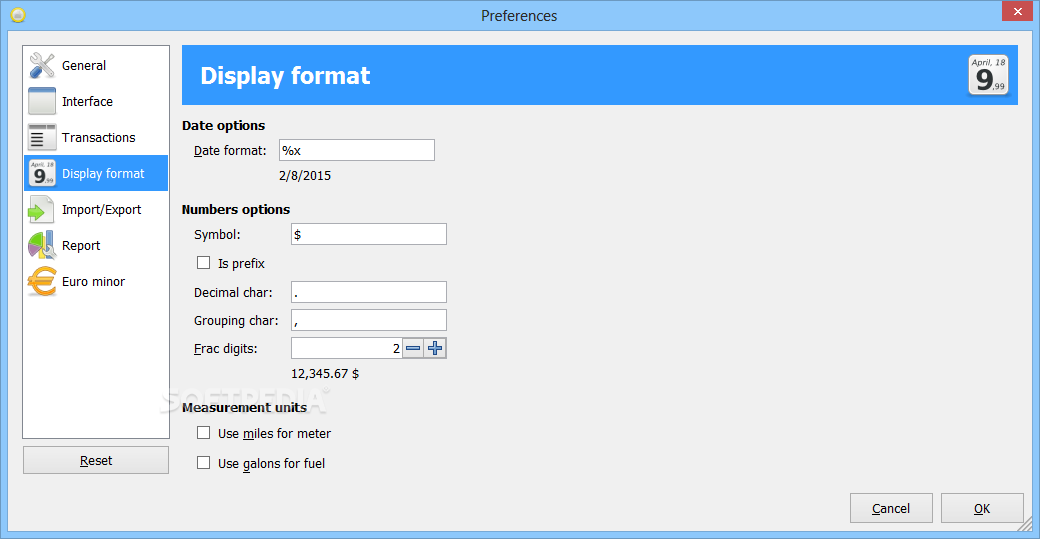This screenshot has width=1040, height=539.
Task: Click the Date format: label
Action: [230, 150]
